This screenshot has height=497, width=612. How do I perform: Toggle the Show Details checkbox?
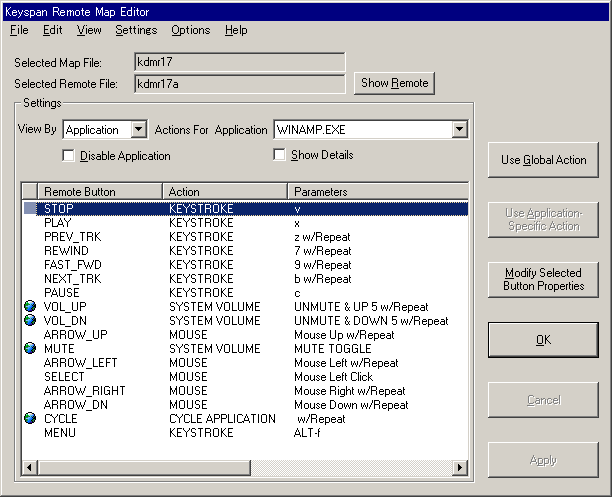[x=280, y=155]
